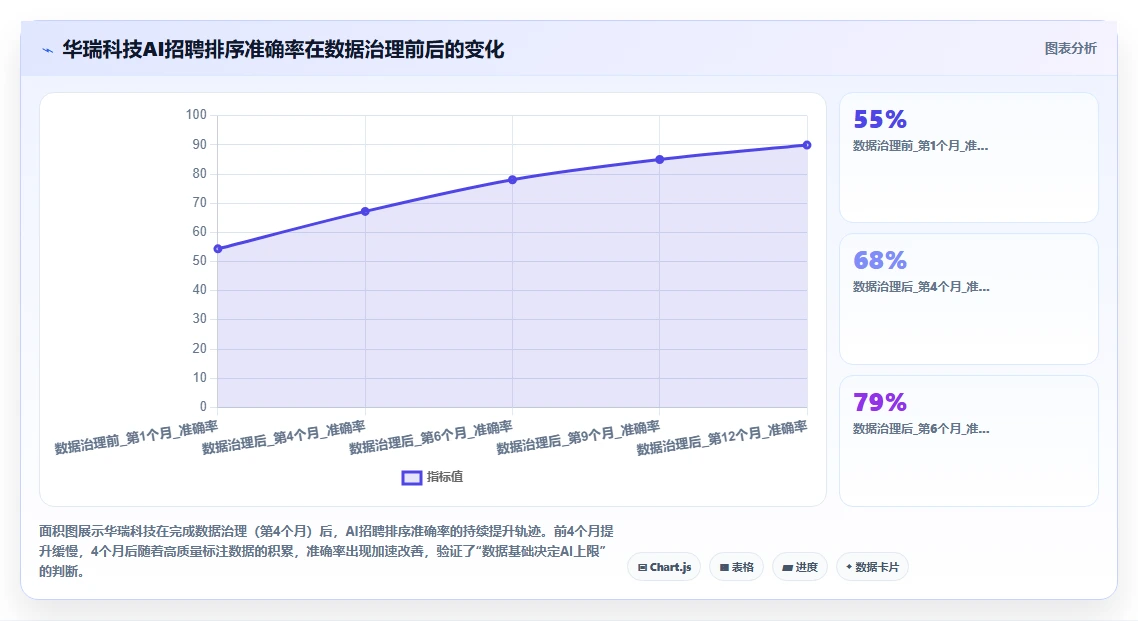This screenshot has width=1138, height=621.
Task: Open the 79% data card
Action: 969,440
